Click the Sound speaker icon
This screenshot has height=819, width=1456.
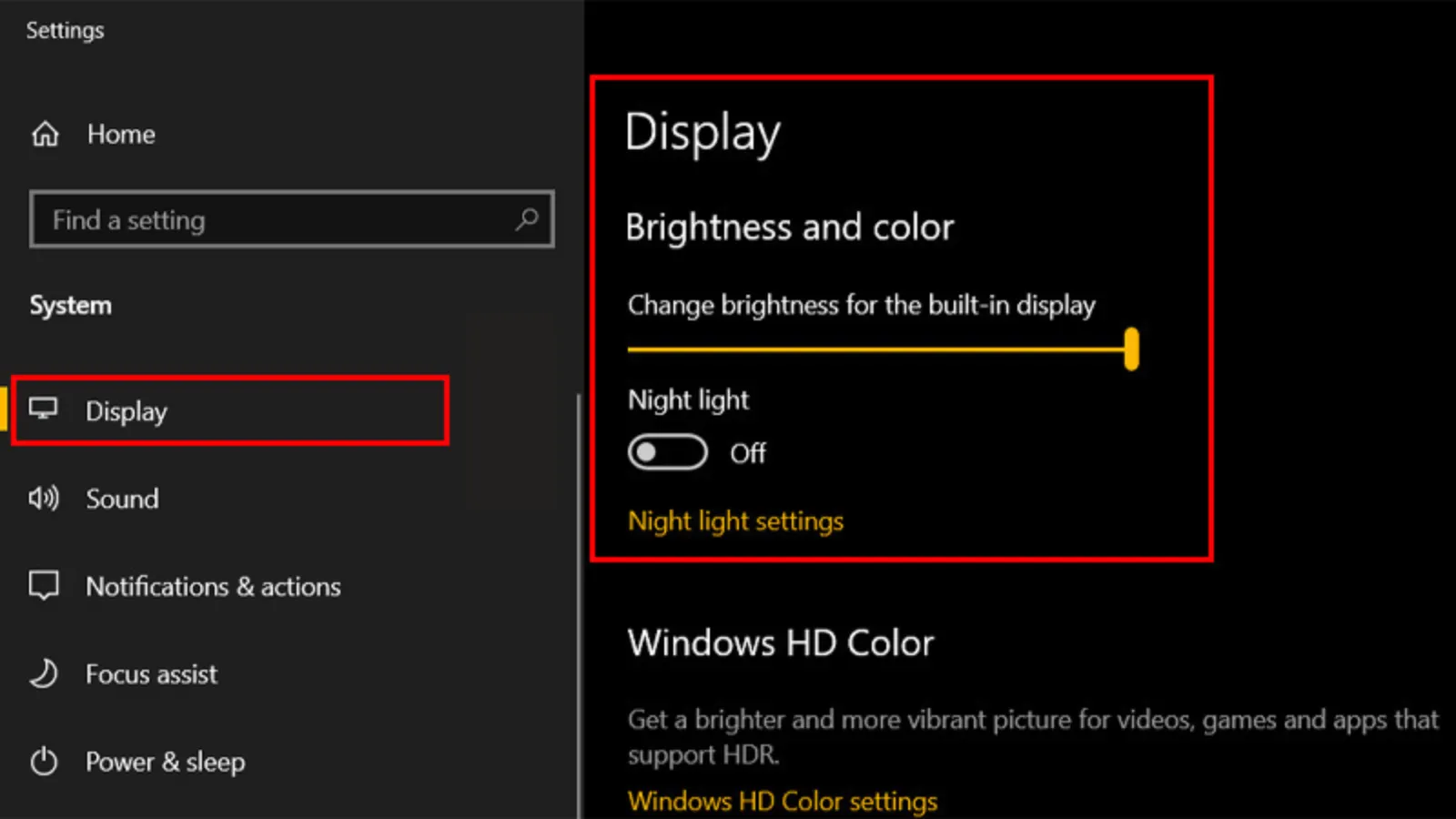[x=44, y=498]
